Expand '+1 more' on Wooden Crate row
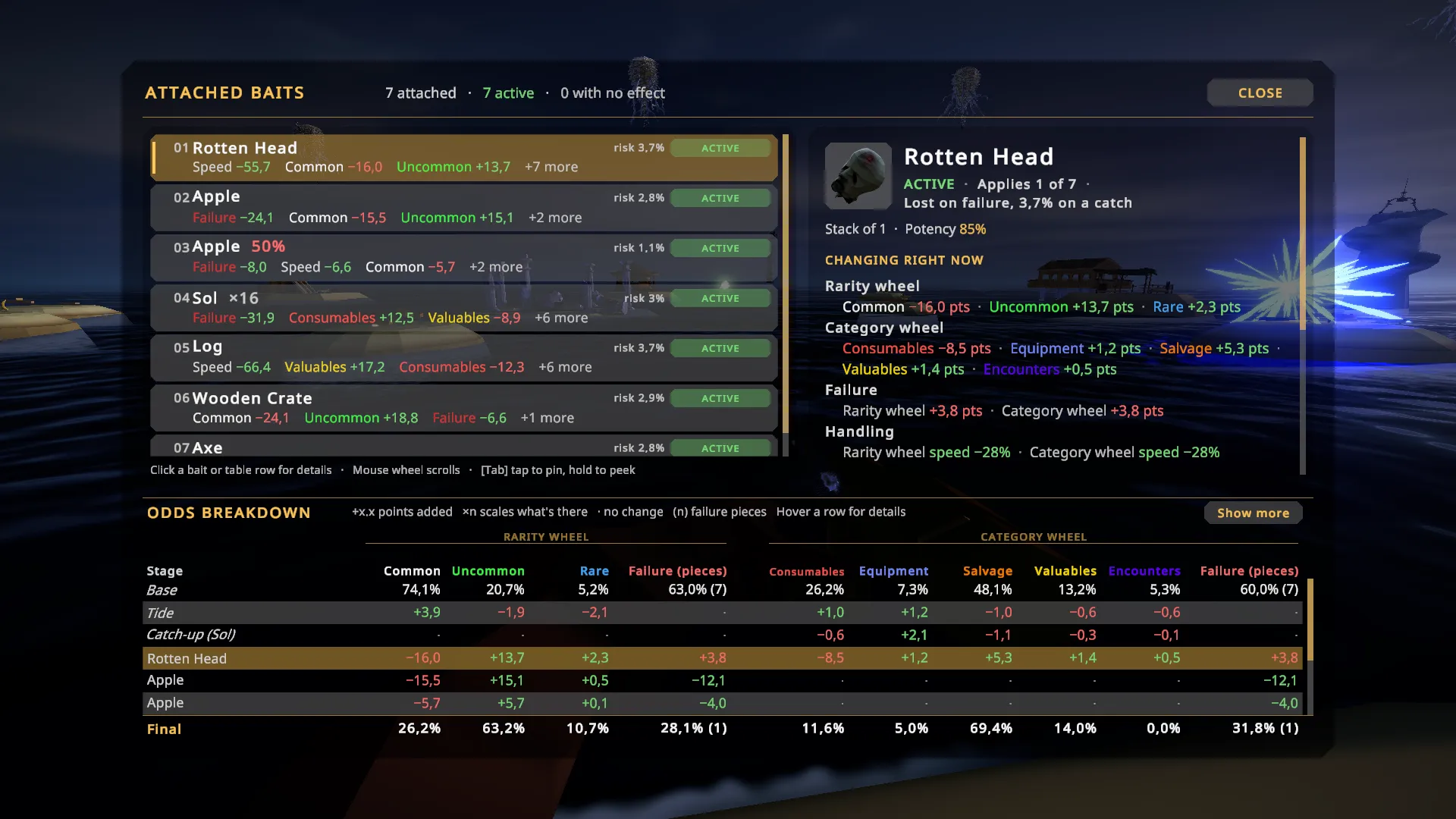Image resolution: width=1456 pixels, height=819 pixels. 547,418
